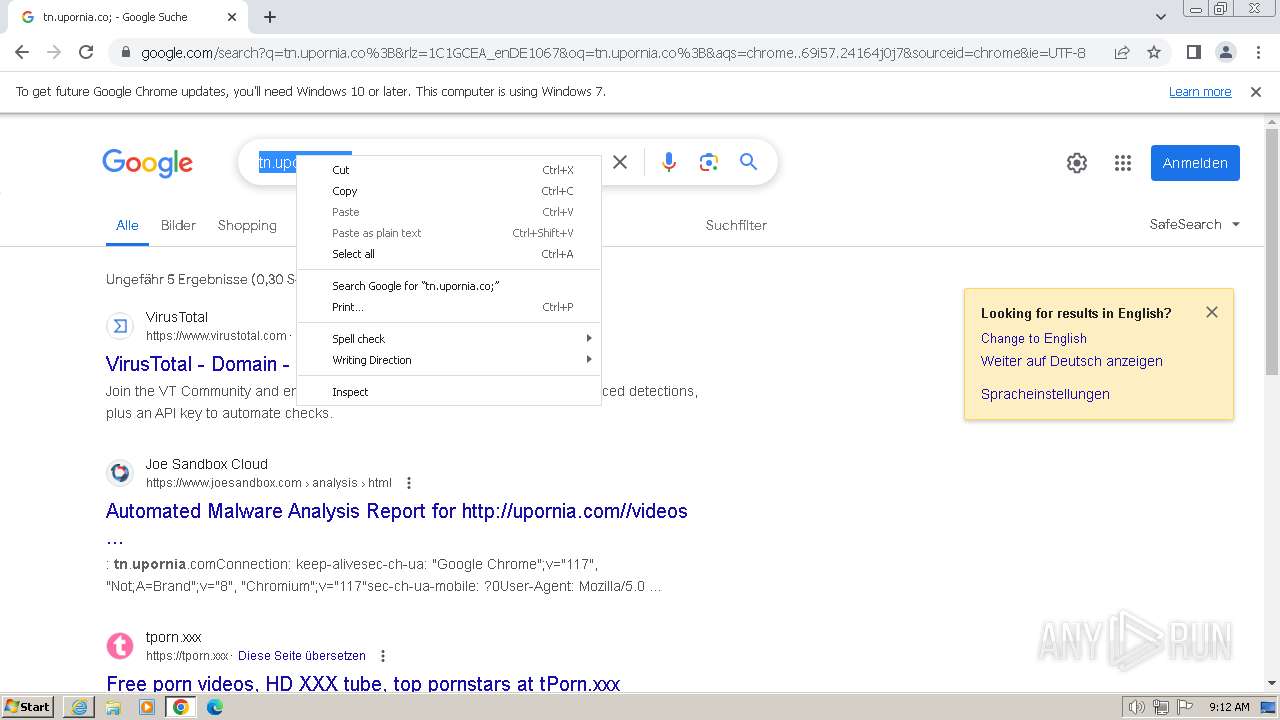Screen dimensions: 1280x720
Task: Bookmark this page with the star icon
Action: pos(1154,52)
